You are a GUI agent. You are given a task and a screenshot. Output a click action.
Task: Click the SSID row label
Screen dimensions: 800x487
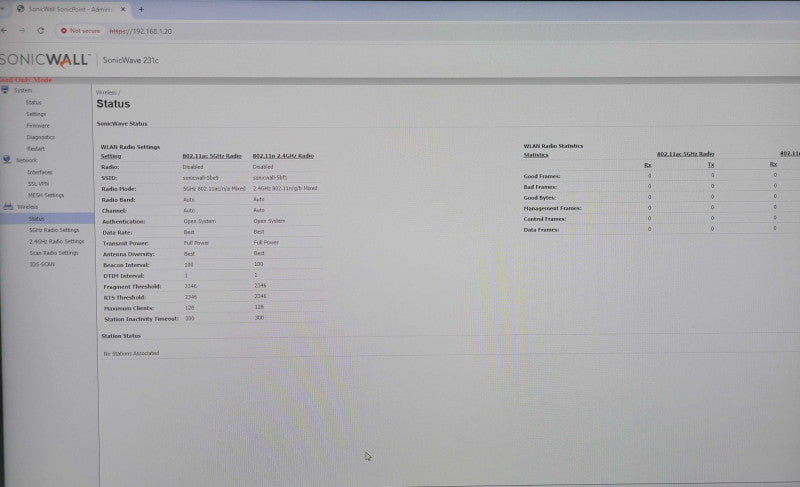point(109,178)
